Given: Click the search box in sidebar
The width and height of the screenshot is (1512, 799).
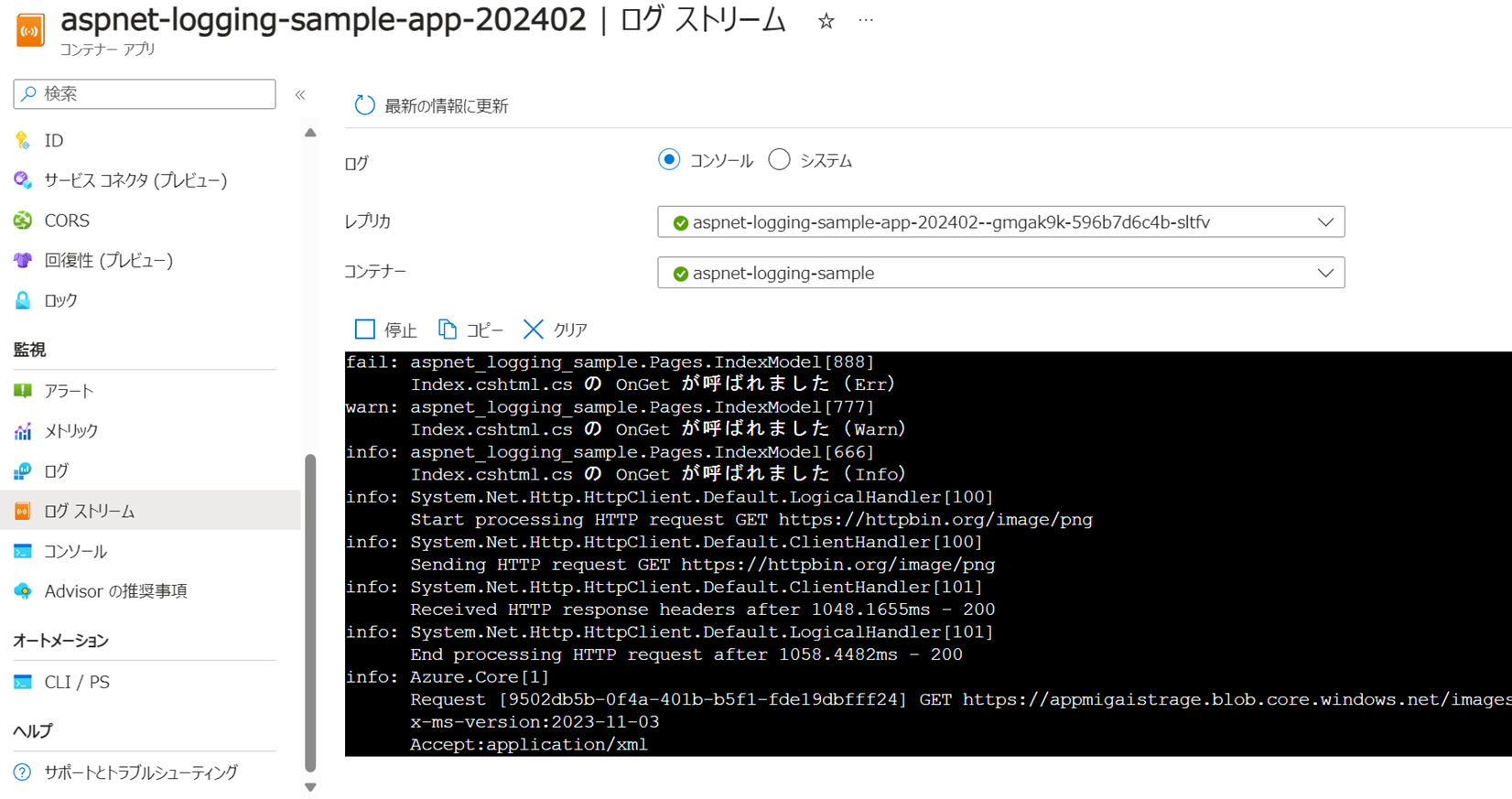Looking at the screenshot, I should pos(145,93).
